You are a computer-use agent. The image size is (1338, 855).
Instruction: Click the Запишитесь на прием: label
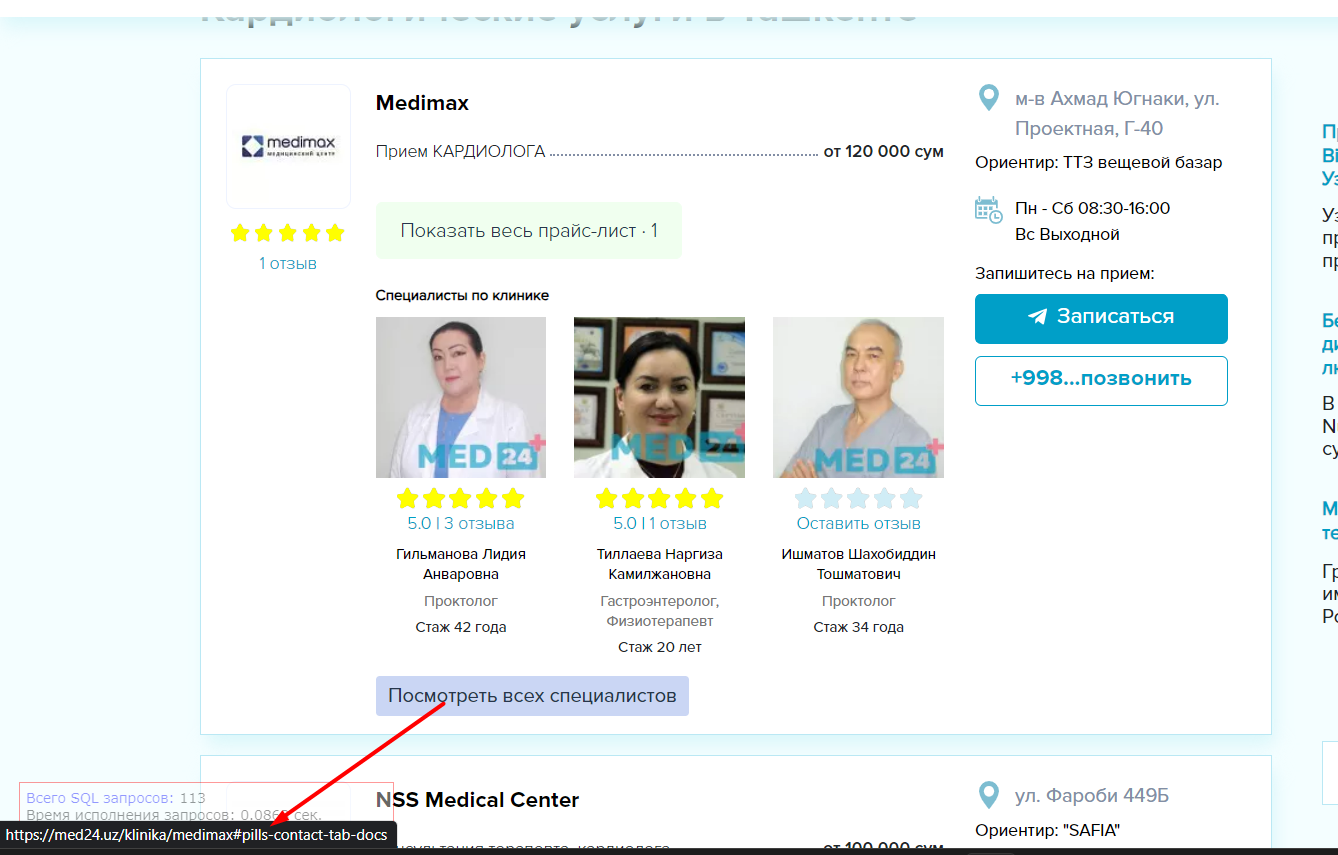click(x=1064, y=273)
